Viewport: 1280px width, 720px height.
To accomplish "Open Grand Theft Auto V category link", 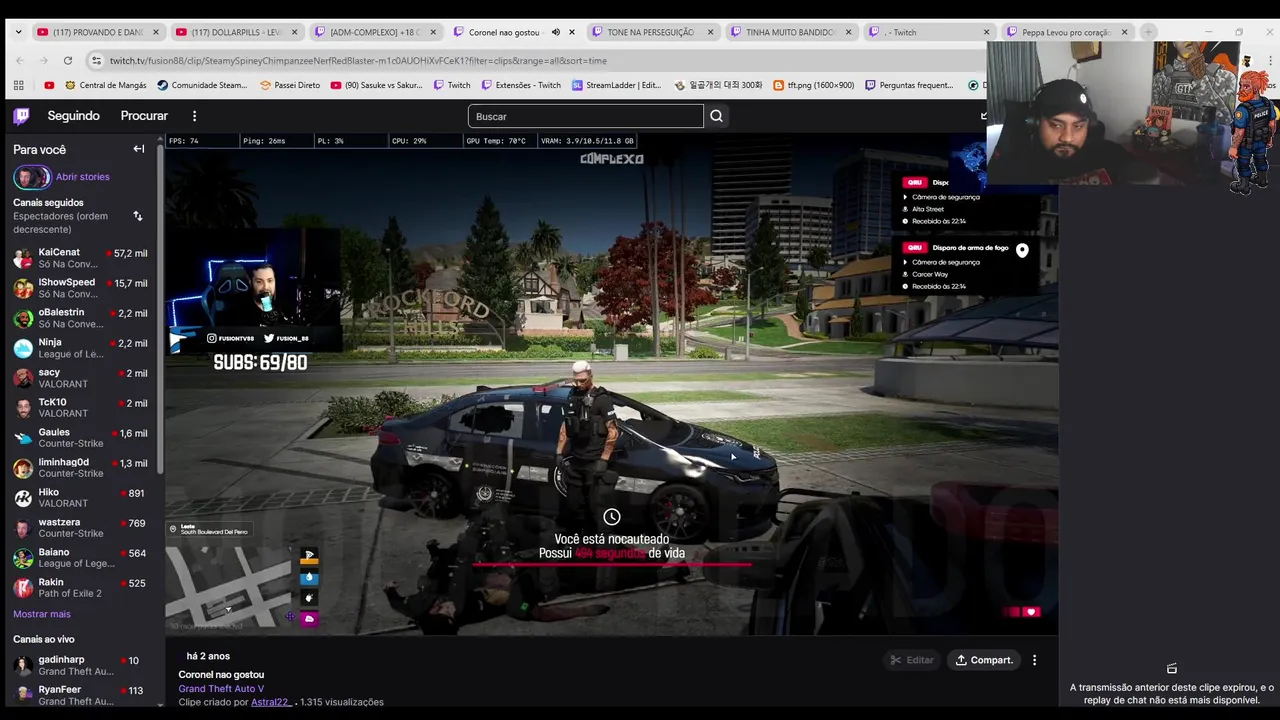I will pyautogui.click(x=221, y=689).
